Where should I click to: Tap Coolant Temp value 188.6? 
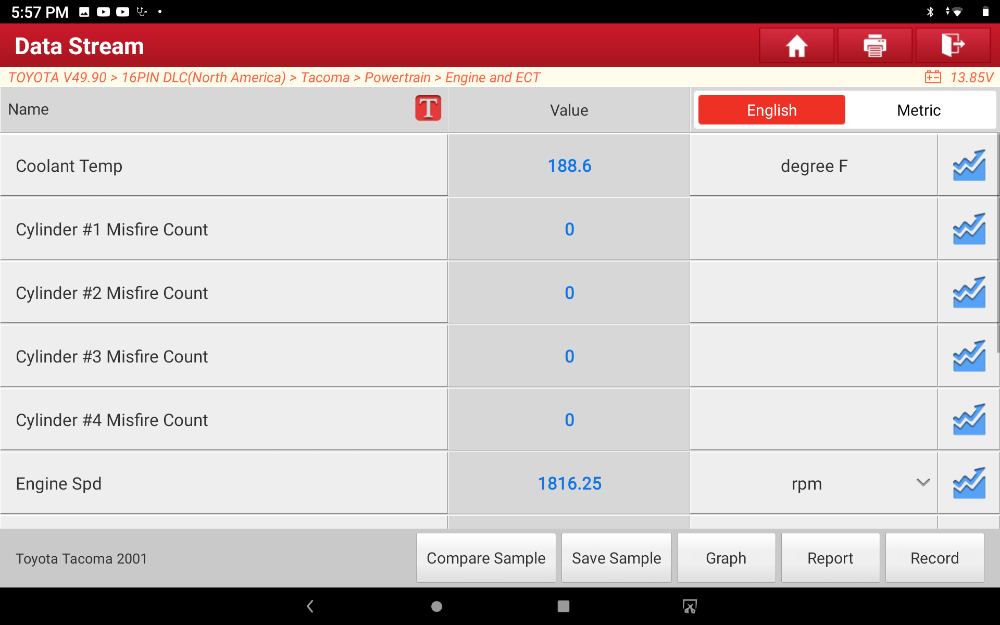tap(570, 166)
